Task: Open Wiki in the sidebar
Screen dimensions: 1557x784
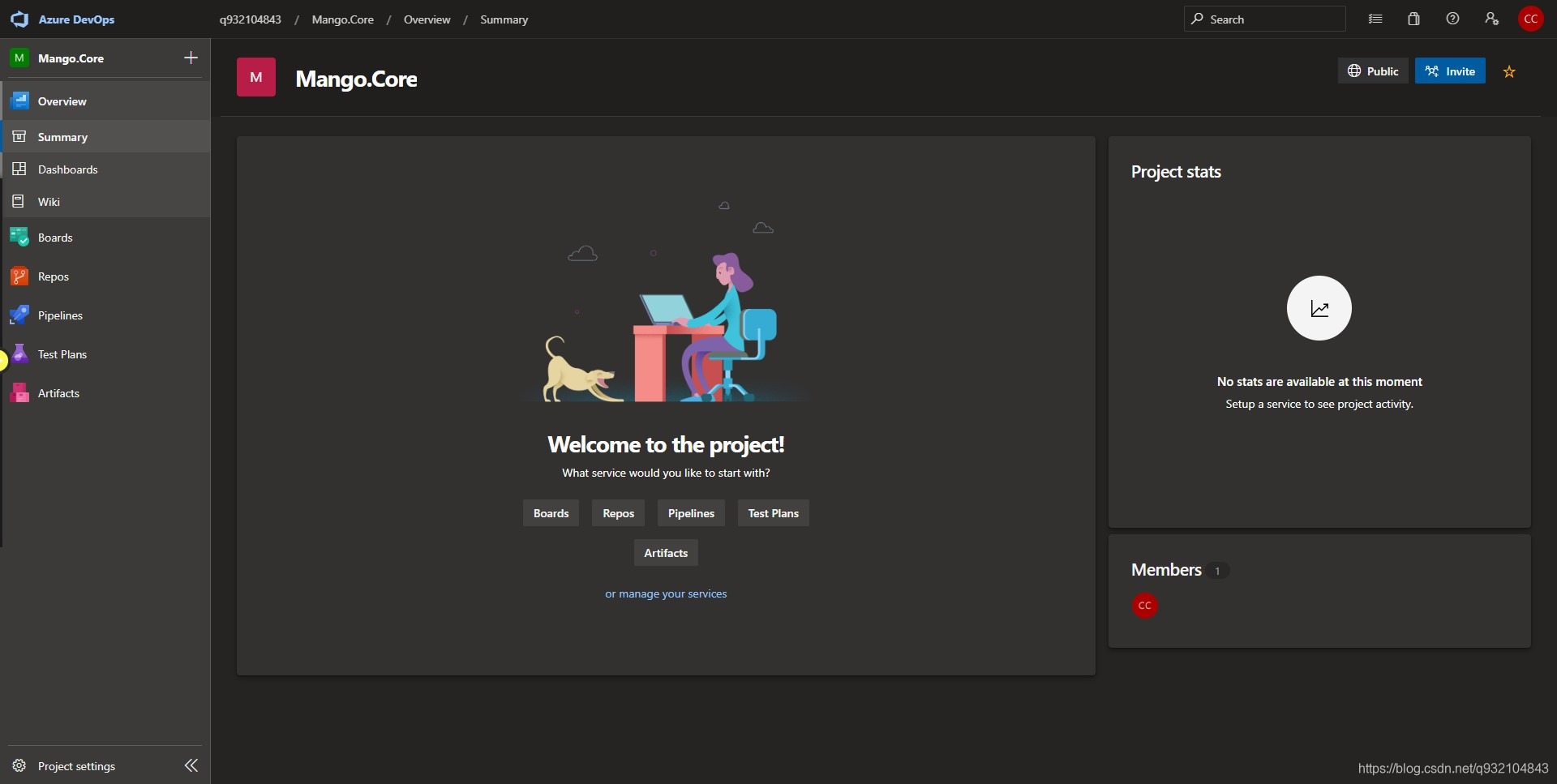Action: click(105, 202)
